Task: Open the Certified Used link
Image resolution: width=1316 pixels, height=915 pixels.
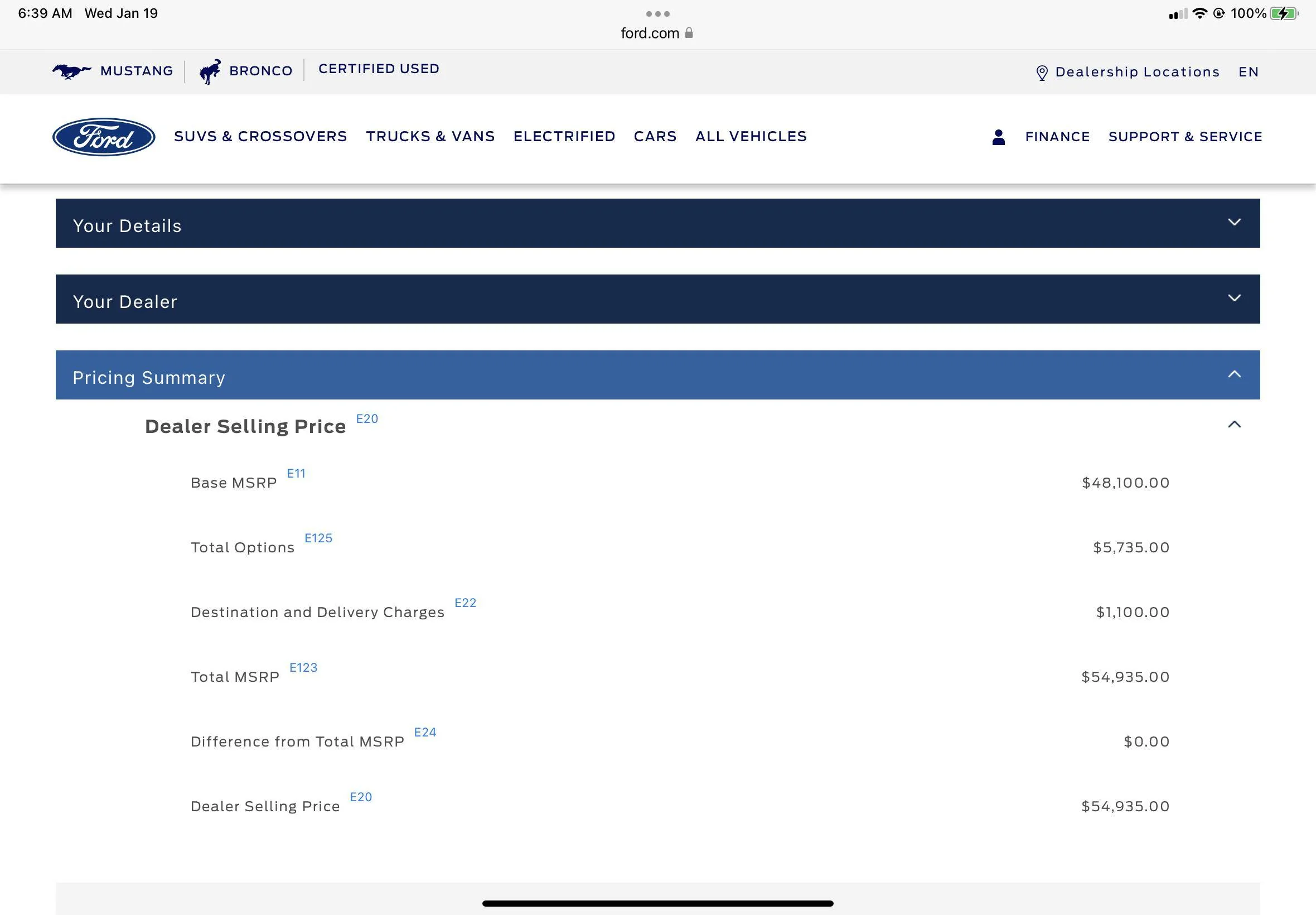Action: tap(379, 69)
